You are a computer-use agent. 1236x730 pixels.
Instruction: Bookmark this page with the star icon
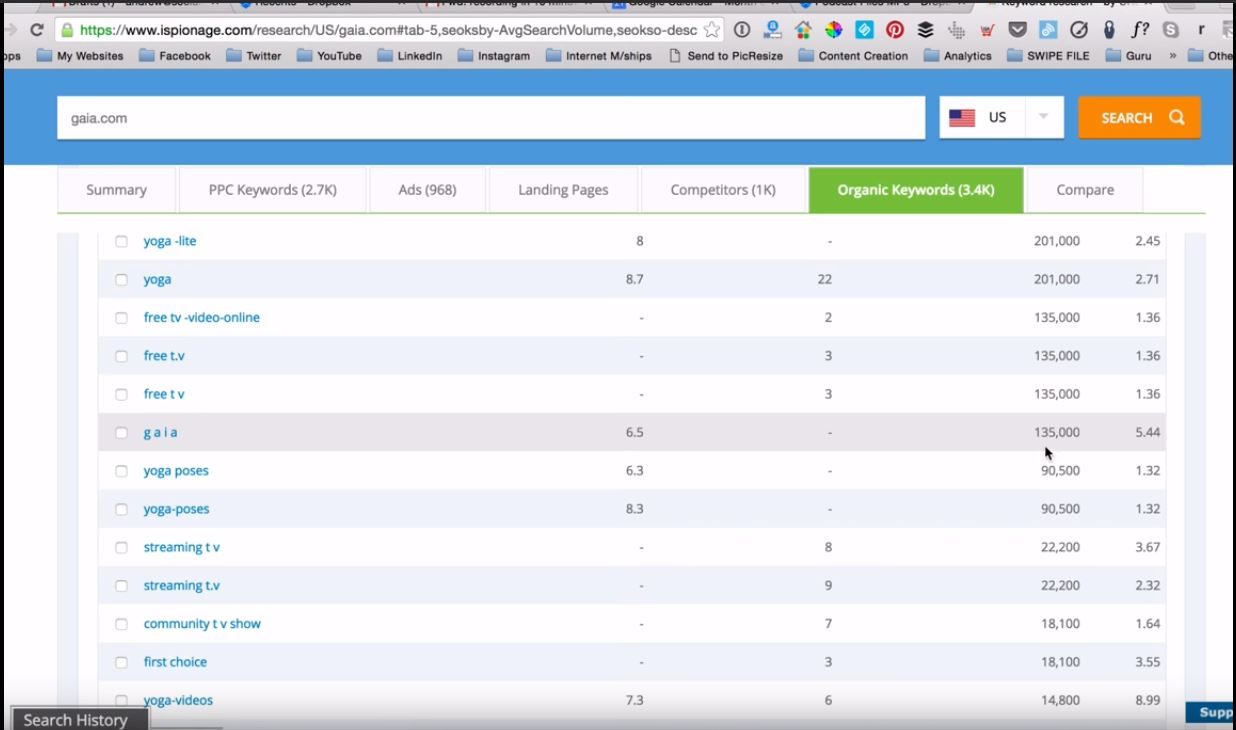[x=713, y=31]
